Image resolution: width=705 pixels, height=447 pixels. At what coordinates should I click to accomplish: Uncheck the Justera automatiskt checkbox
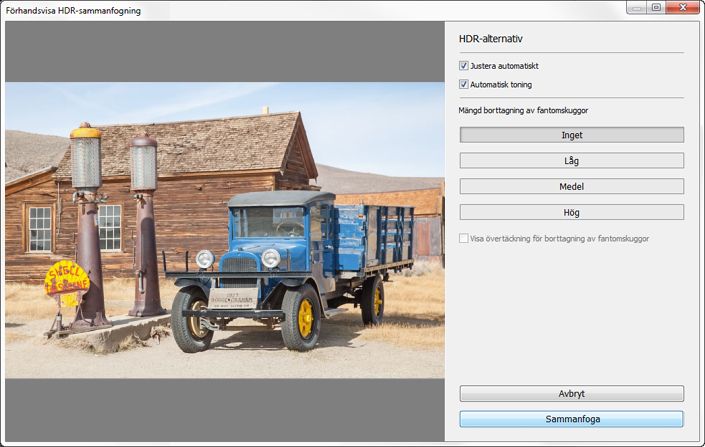pos(464,66)
